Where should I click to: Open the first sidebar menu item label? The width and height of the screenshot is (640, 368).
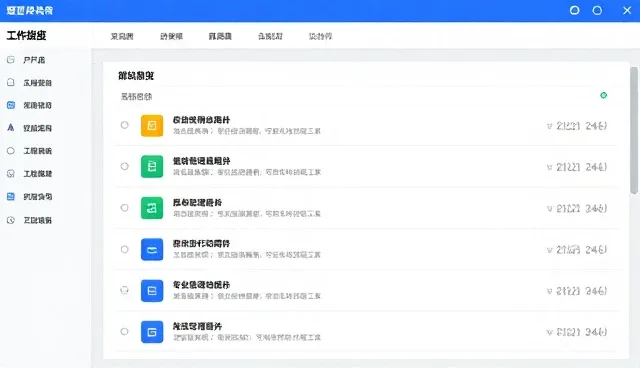(x=34, y=60)
